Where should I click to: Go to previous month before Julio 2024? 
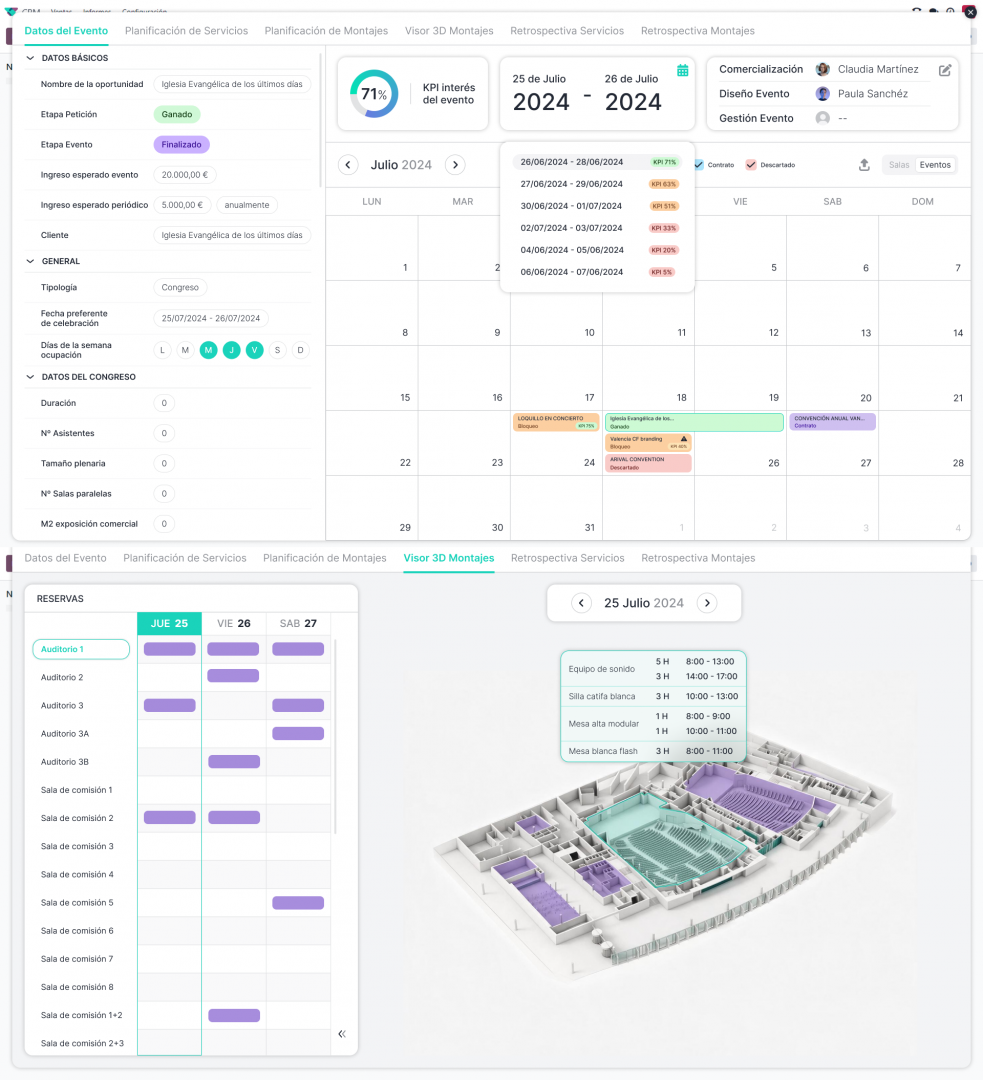tap(348, 165)
